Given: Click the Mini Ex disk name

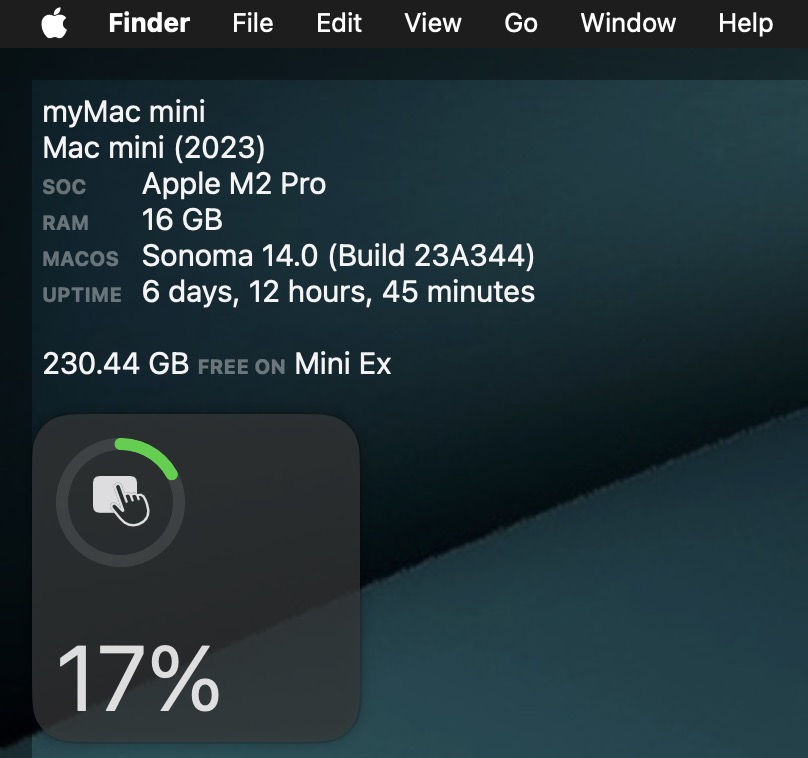Looking at the screenshot, I should [x=343, y=364].
